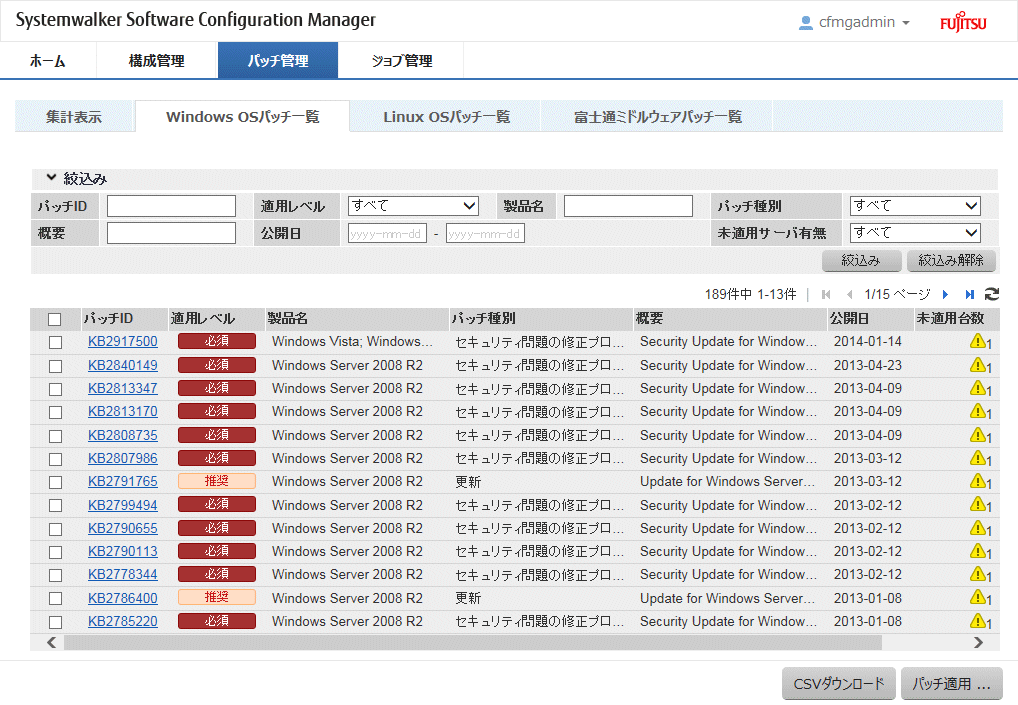Click the Fujitsu logo
This screenshot has height=705, width=1018.
(x=963, y=23)
